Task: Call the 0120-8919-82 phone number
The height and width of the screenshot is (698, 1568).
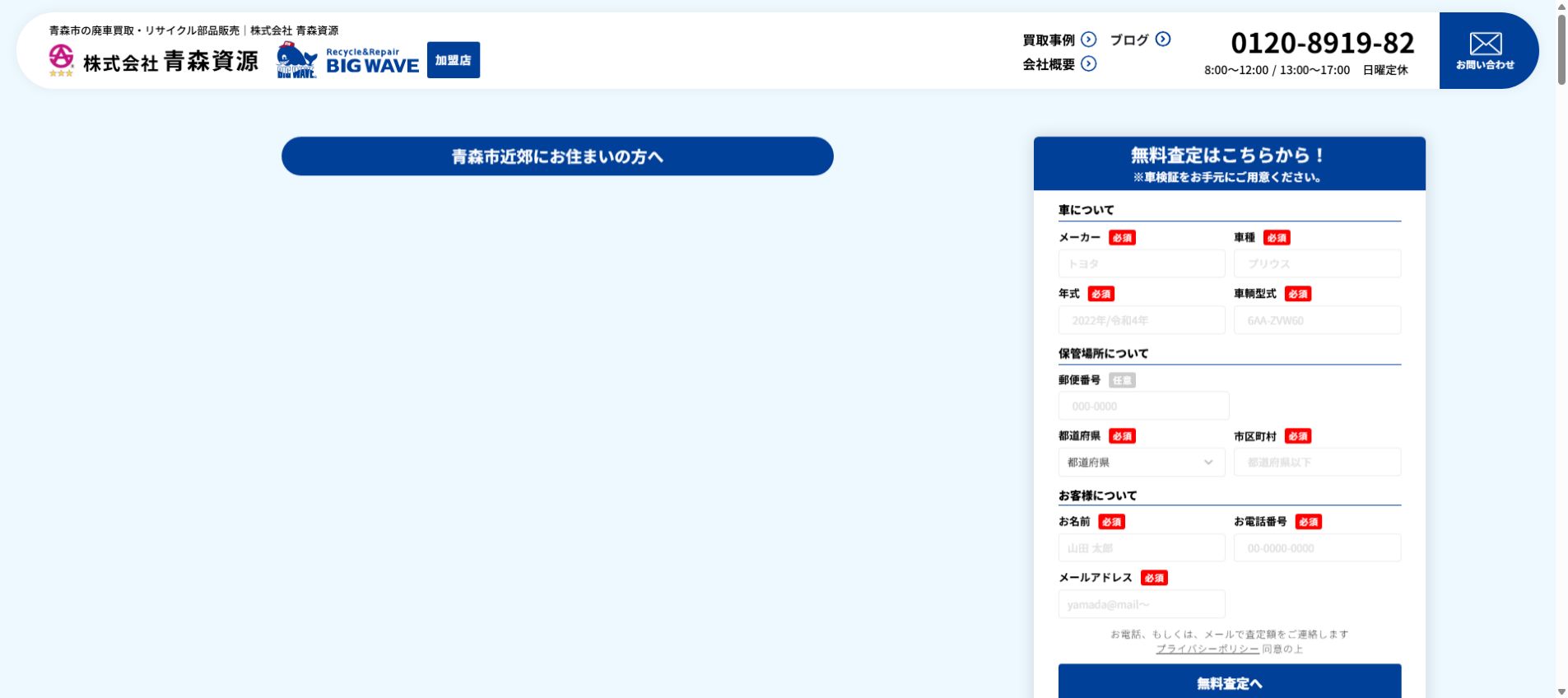Action: tap(1322, 43)
